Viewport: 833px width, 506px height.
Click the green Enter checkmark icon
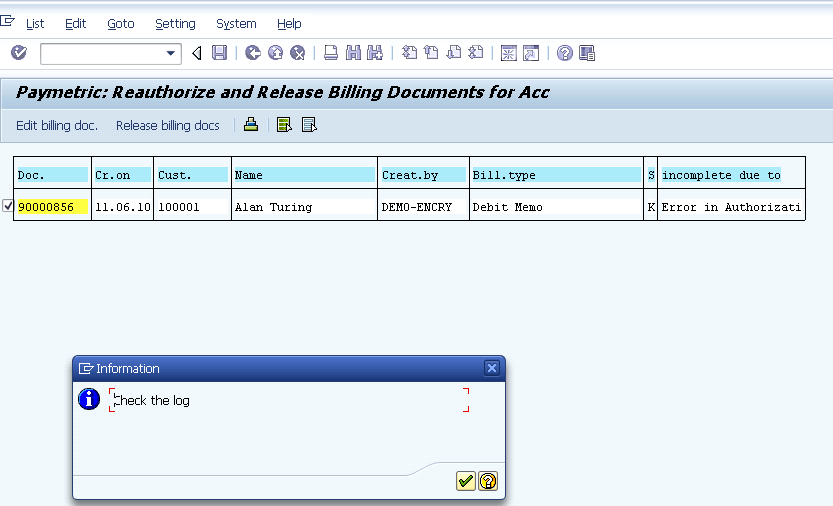point(19,53)
